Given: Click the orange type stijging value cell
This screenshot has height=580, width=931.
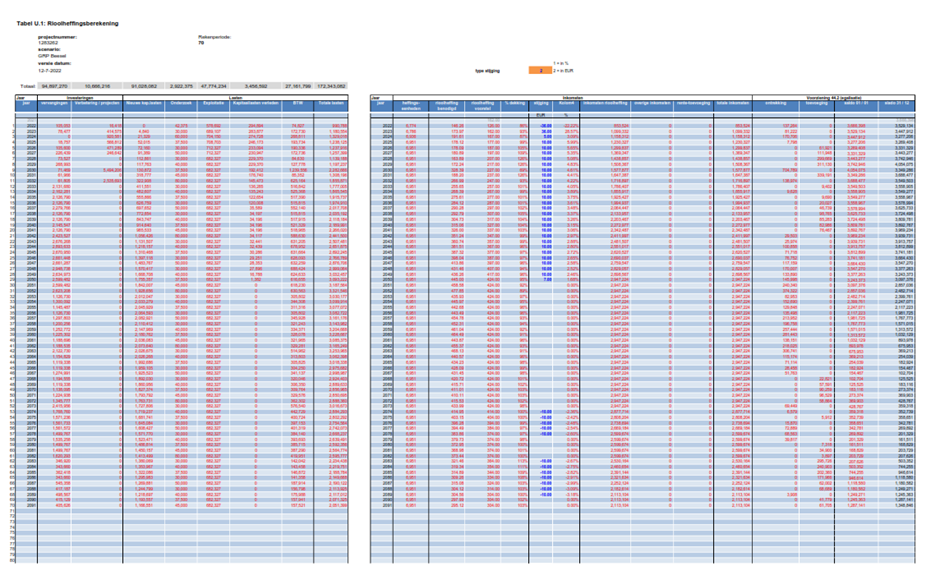Looking at the screenshot, I should tap(539, 72).
